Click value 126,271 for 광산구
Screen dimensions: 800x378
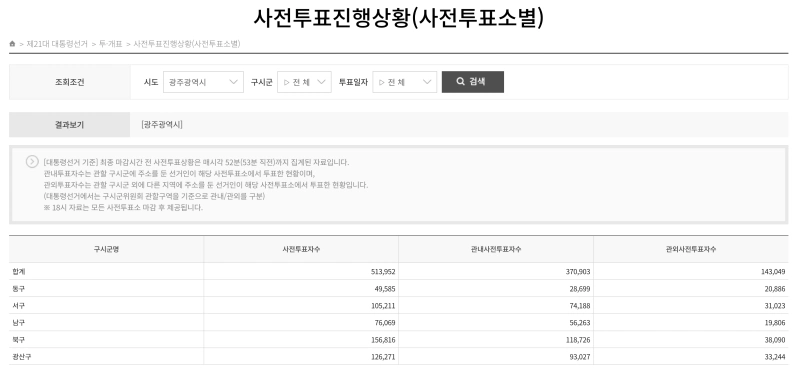click(x=383, y=357)
